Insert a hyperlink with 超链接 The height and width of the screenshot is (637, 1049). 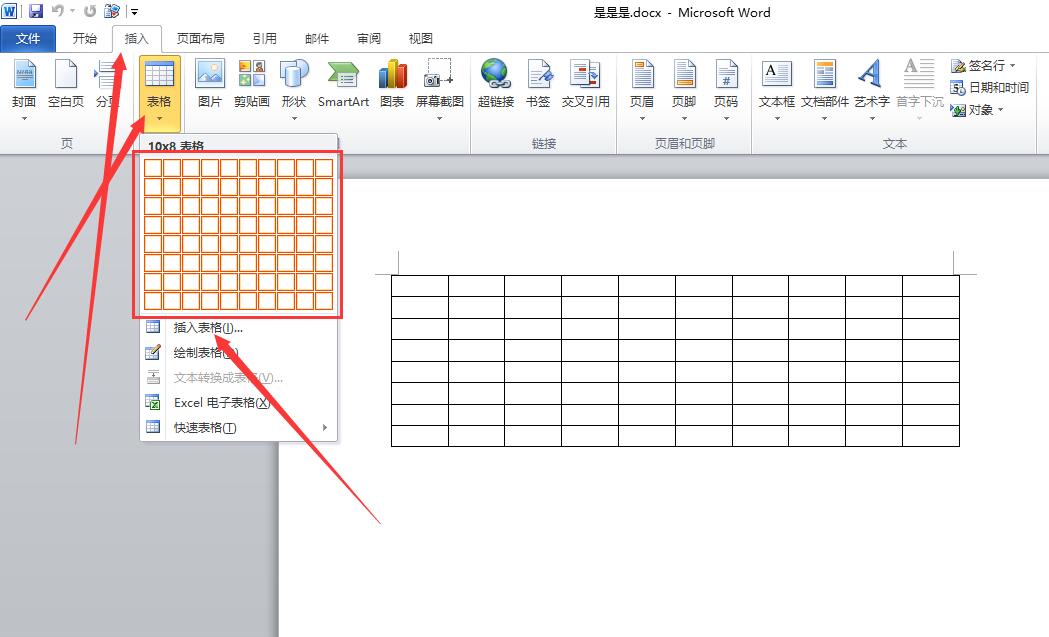[496, 84]
